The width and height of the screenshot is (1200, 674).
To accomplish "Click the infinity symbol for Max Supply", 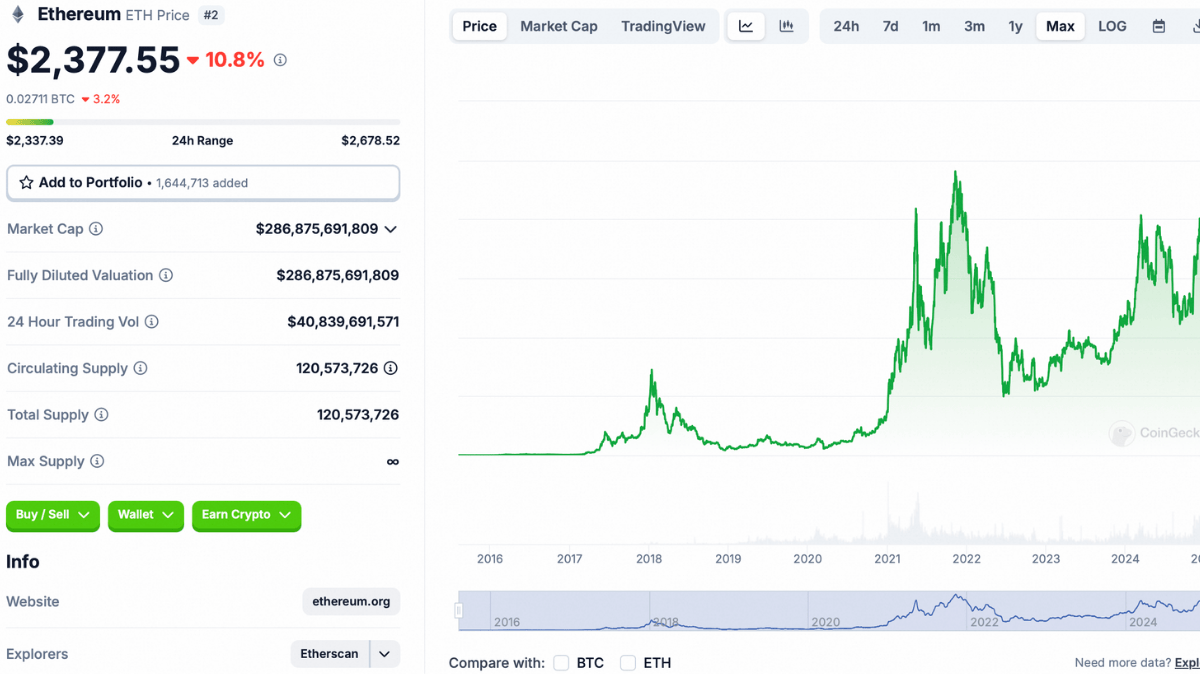I will 393,462.
